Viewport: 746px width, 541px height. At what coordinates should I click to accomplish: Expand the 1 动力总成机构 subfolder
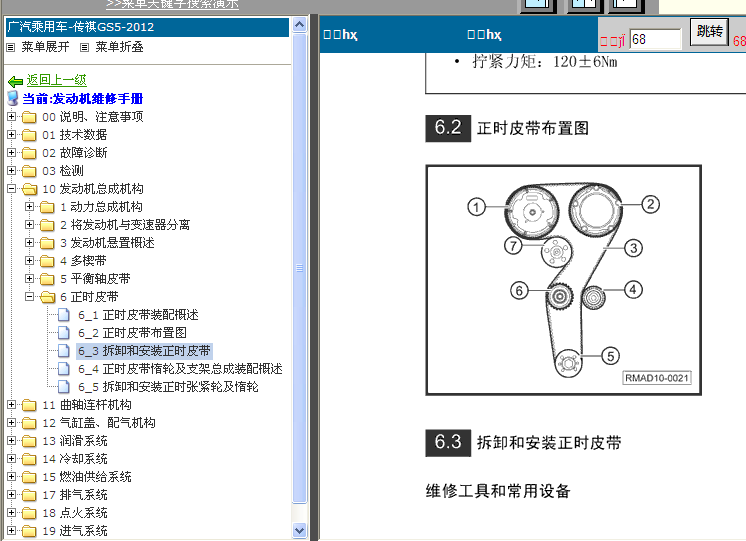[x=29, y=207]
